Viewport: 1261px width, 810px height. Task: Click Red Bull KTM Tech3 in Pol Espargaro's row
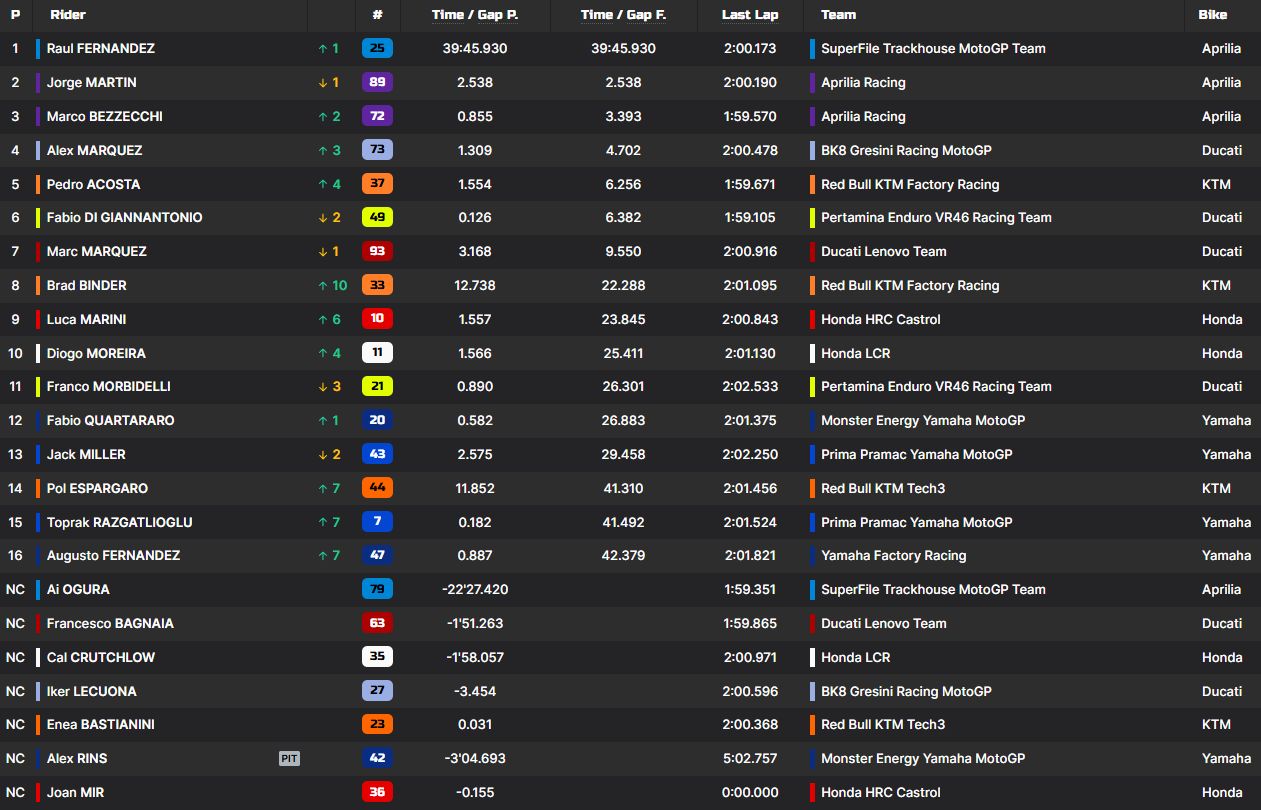(x=883, y=488)
